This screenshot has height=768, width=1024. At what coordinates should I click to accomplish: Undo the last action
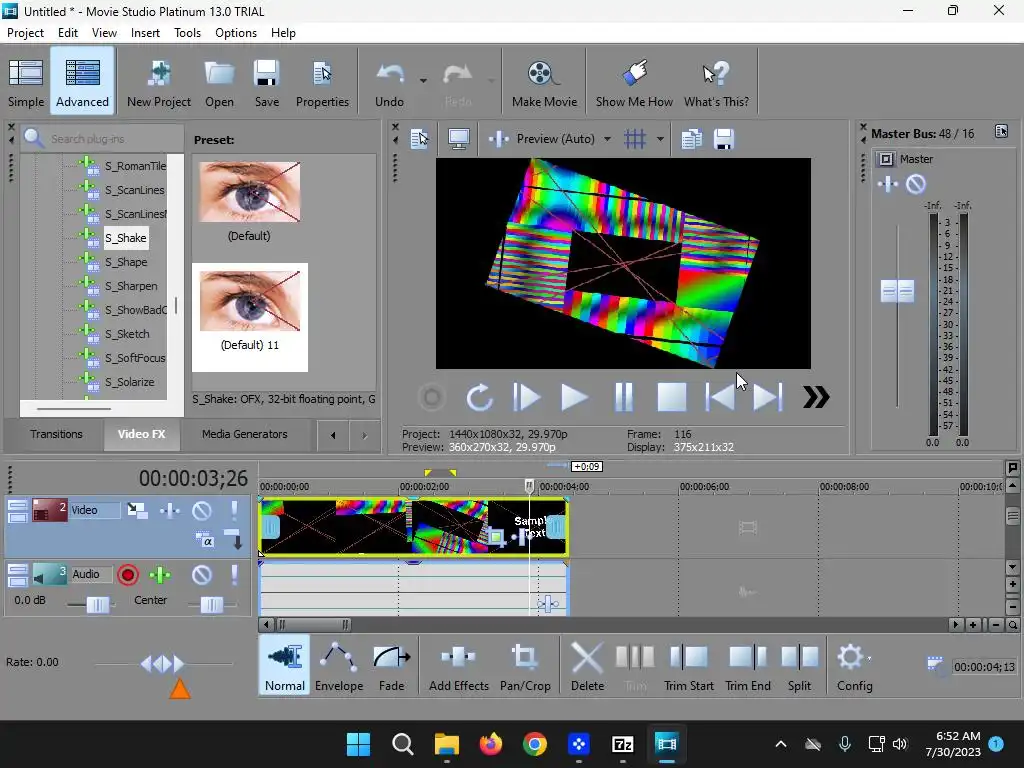tap(389, 82)
